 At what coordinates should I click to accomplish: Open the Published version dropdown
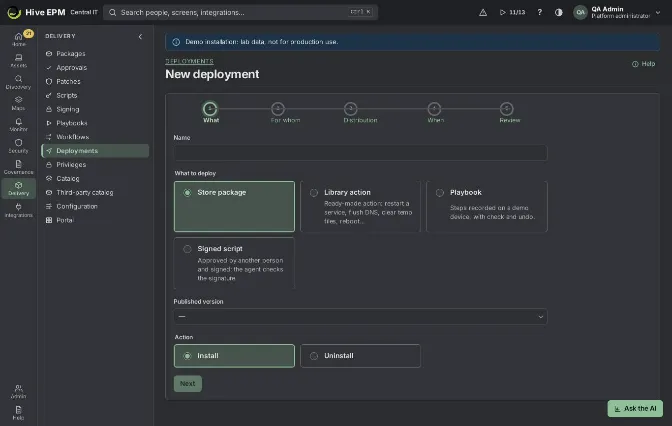click(360, 317)
